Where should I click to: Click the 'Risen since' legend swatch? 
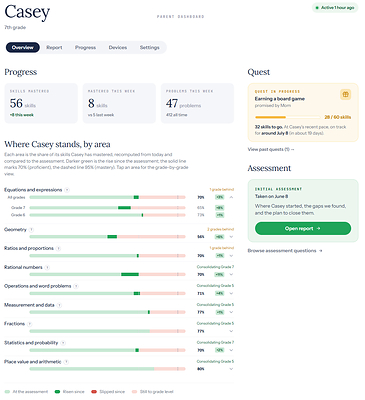pyautogui.click(x=57, y=392)
